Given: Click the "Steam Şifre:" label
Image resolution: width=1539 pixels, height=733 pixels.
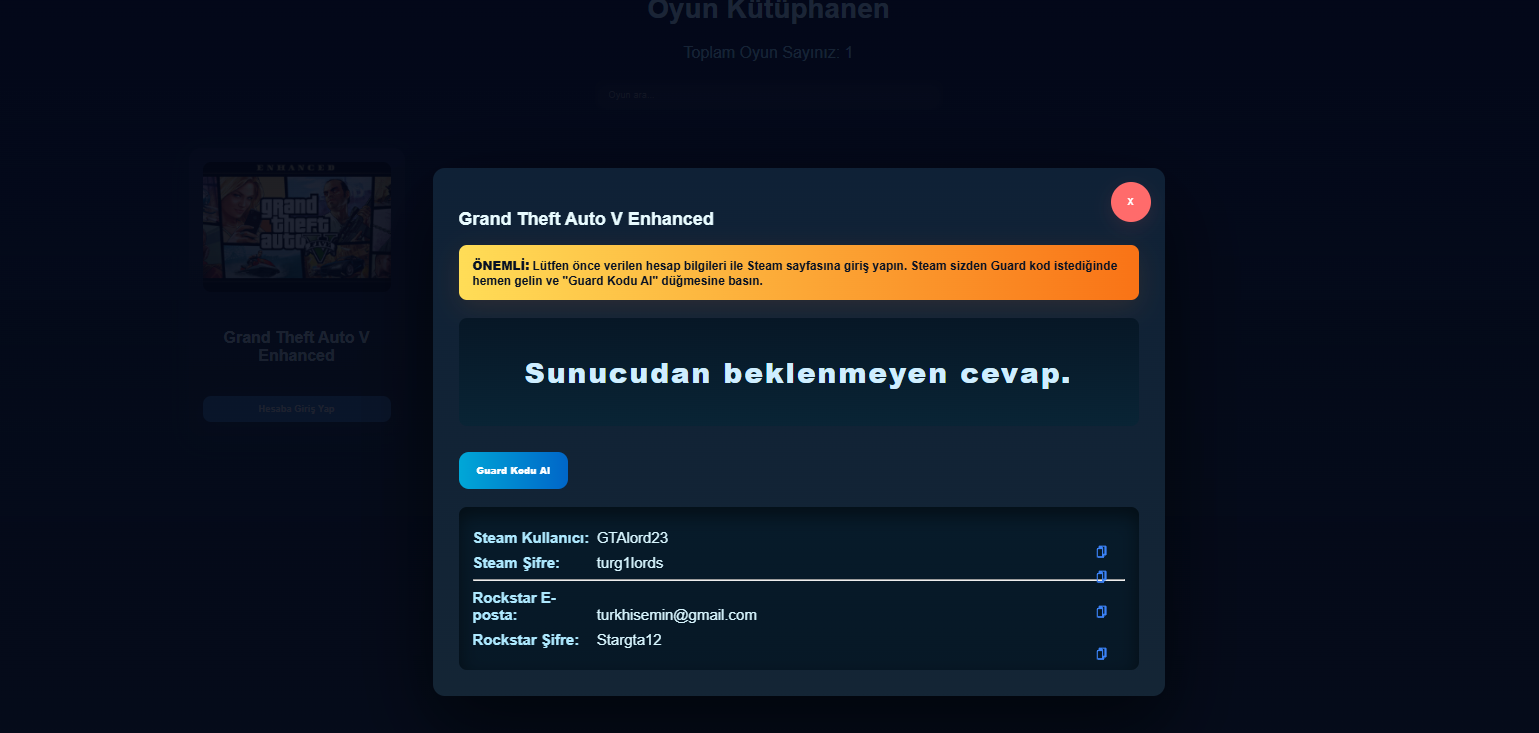Looking at the screenshot, I should click(516, 563).
